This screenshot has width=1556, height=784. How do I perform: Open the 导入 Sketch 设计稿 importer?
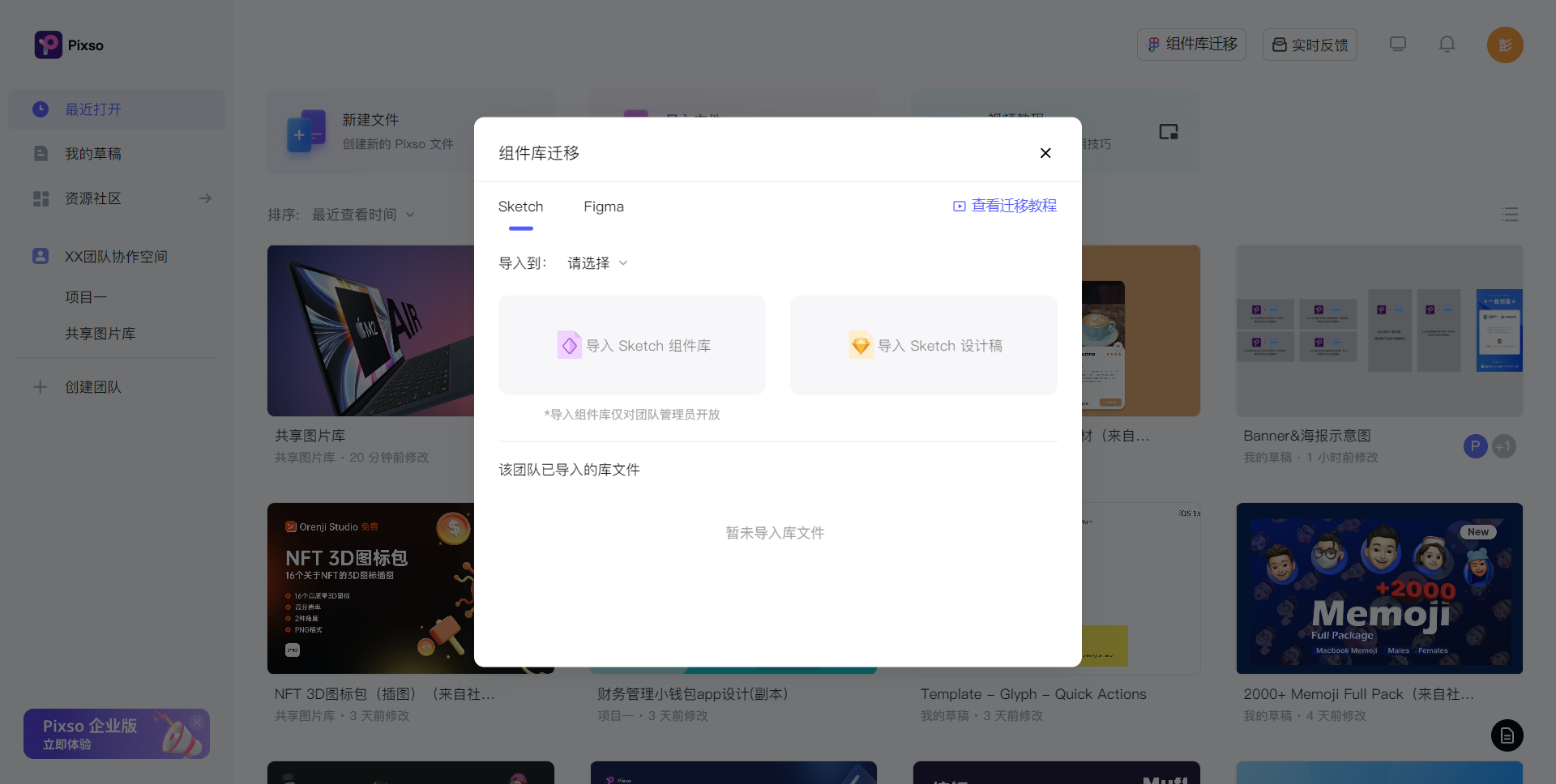tap(923, 344)
